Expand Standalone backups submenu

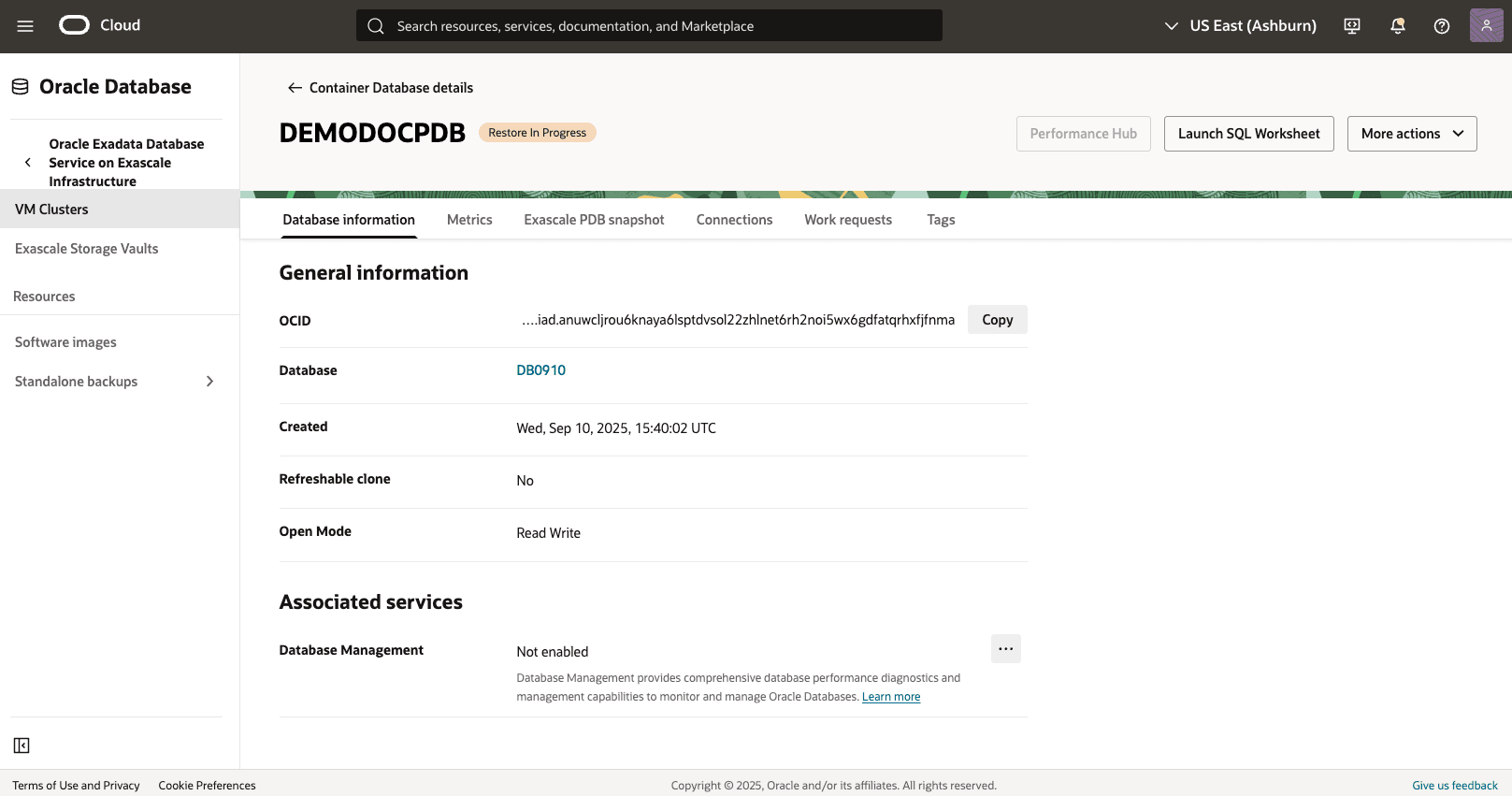209,382
